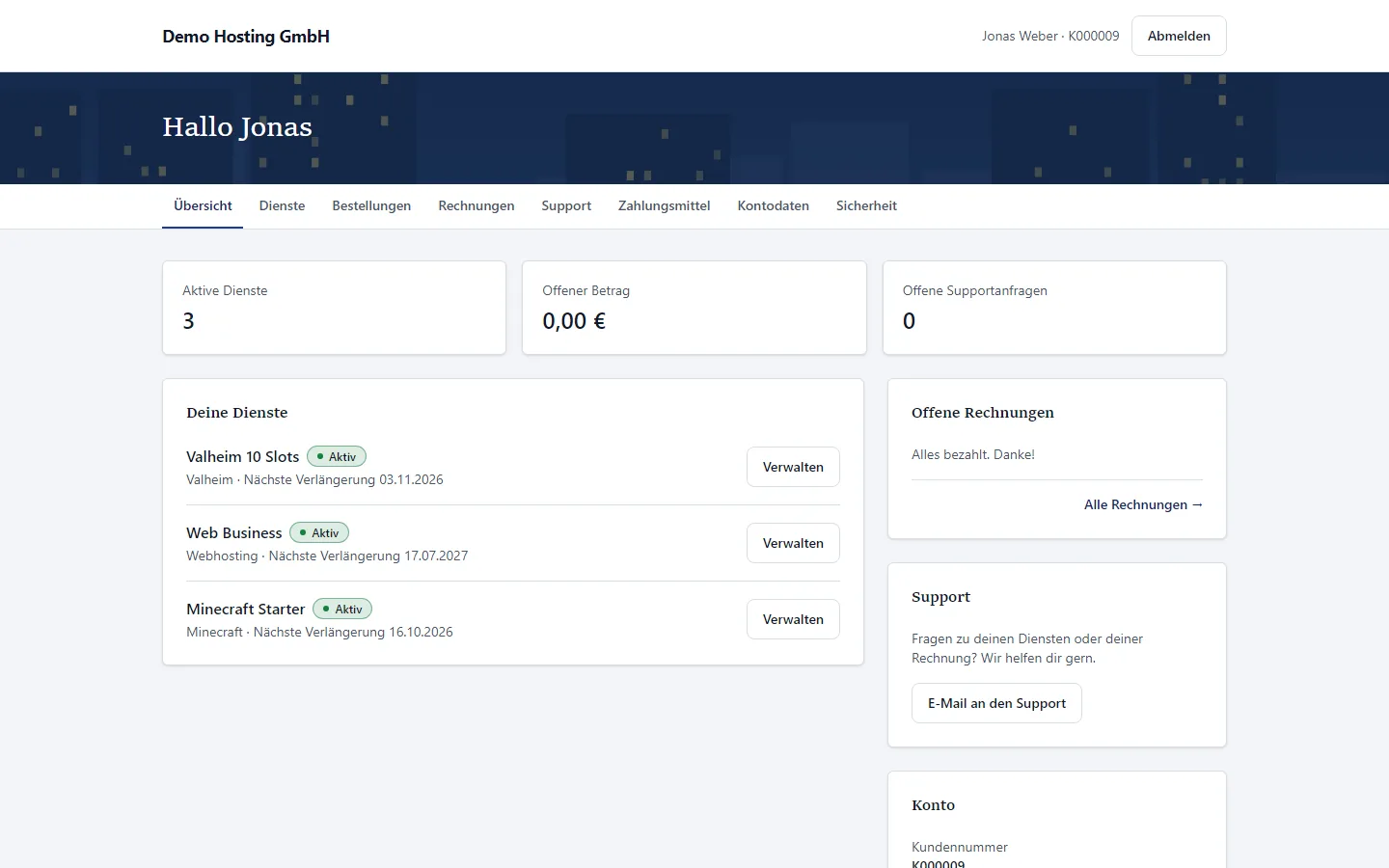Click the 'Konto' heading
Viewport: 1389px width, 868px height.
pos(933,804)
